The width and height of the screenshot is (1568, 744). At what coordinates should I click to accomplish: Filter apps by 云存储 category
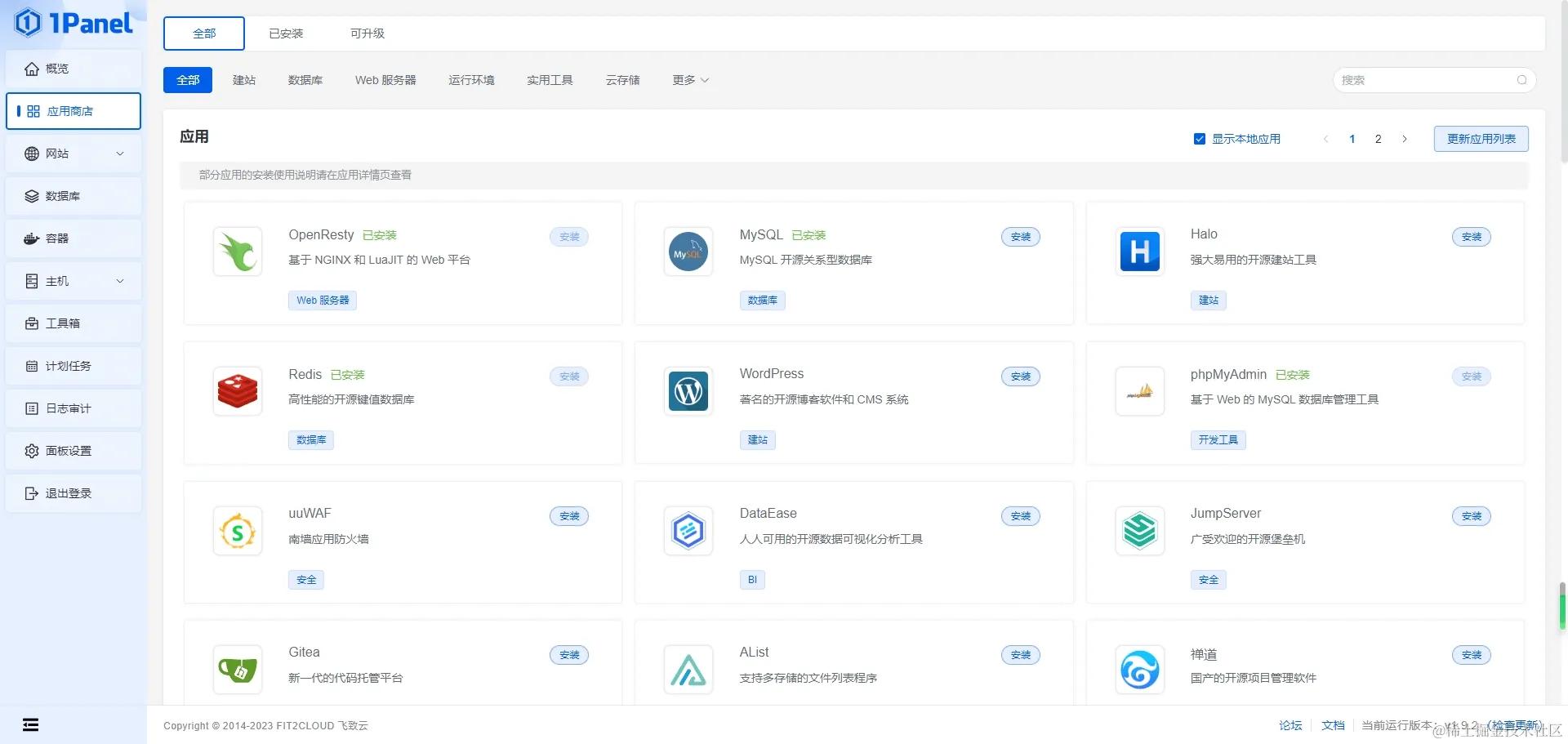pos(623,80)
